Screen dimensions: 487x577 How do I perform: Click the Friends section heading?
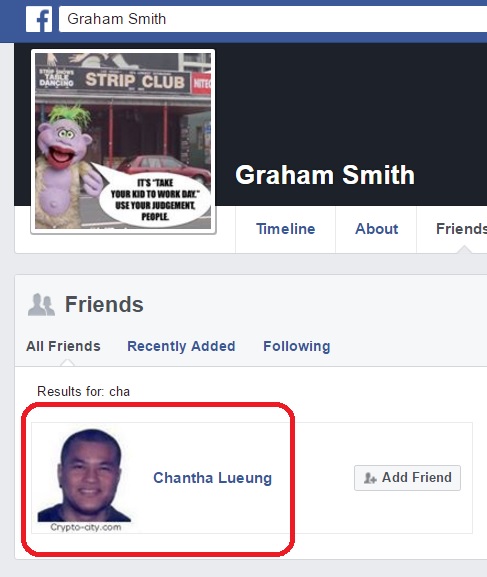(x=104, y=304)
